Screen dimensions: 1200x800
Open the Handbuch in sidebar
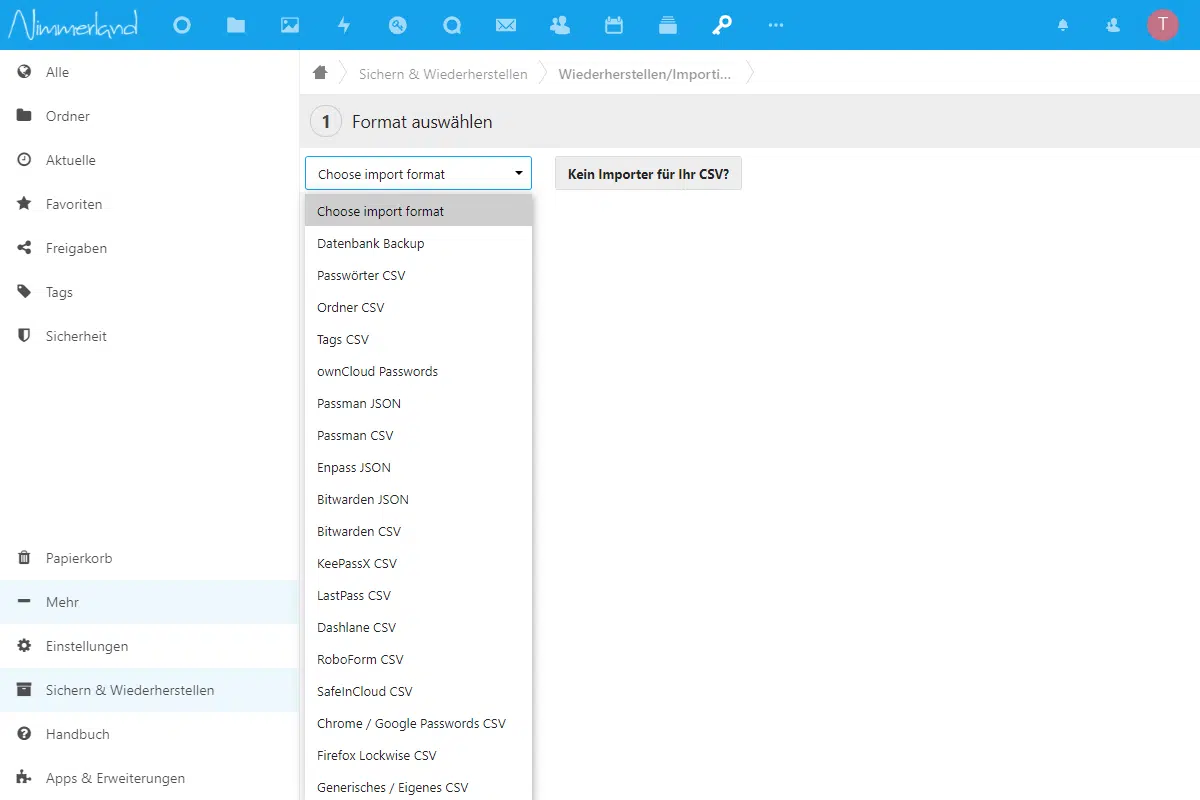150,734
